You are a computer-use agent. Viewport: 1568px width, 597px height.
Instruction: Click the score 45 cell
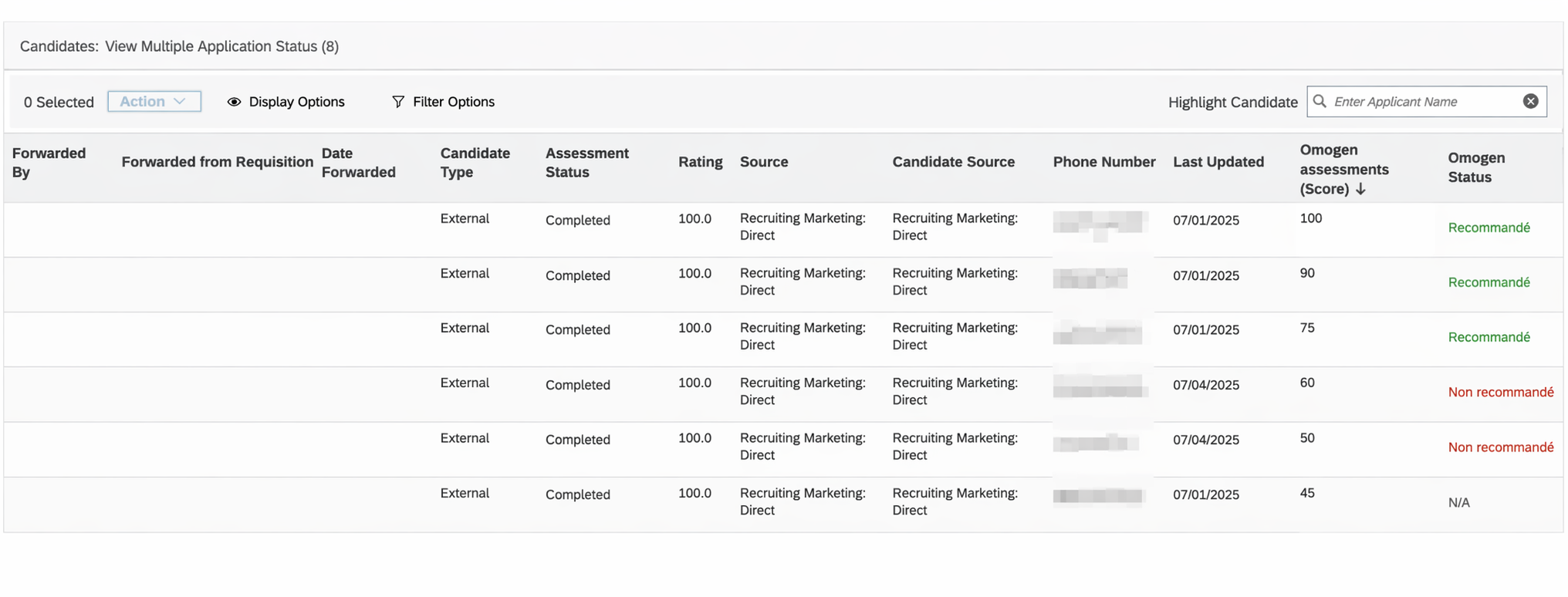point(1306,493)
